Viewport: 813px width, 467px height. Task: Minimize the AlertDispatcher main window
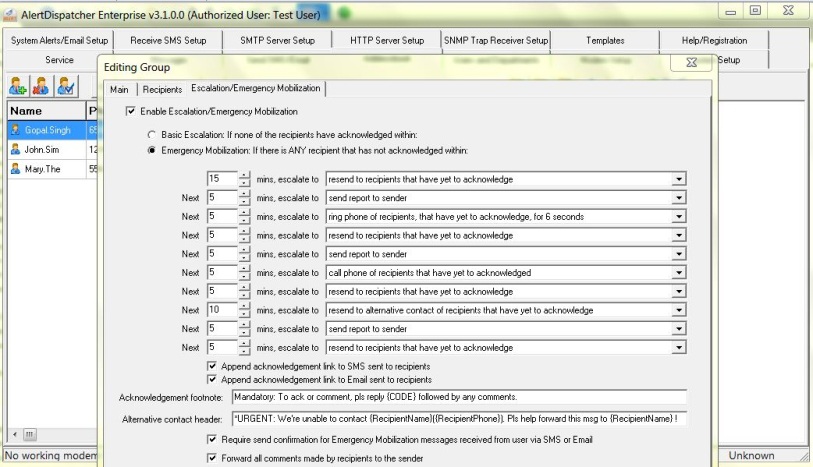tap(731, 11)
